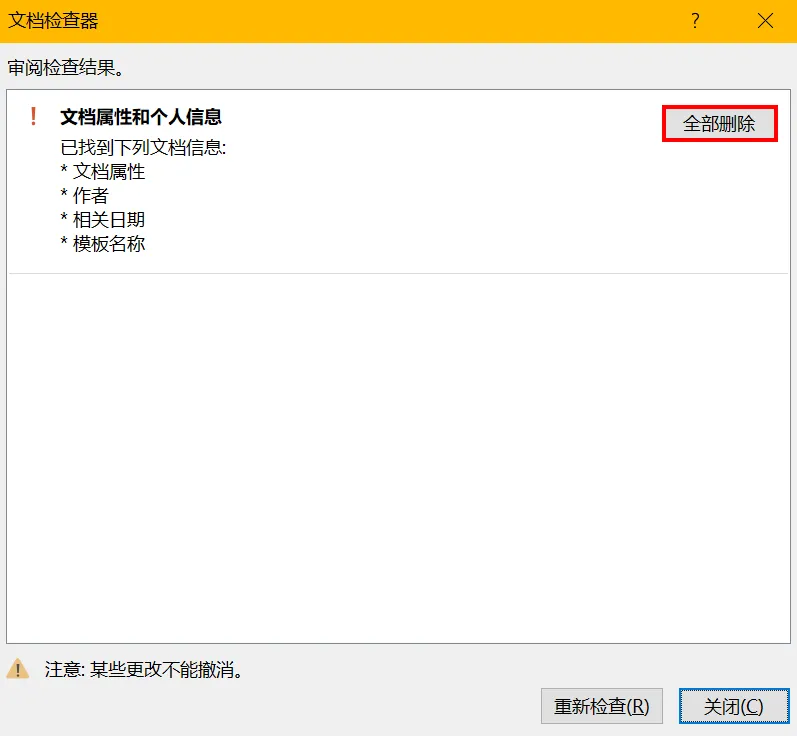Click the 重新检查(R) button

click(x=601, y=706)
